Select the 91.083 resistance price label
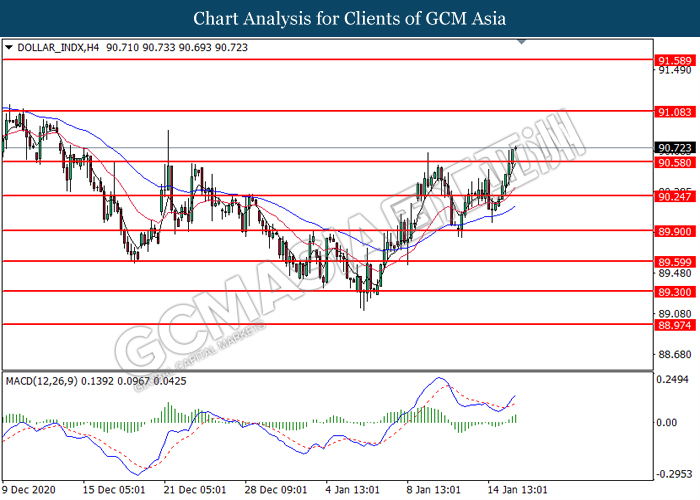Image resolution: width=700 pixels, height=500 pixels. tap(673, 111)
